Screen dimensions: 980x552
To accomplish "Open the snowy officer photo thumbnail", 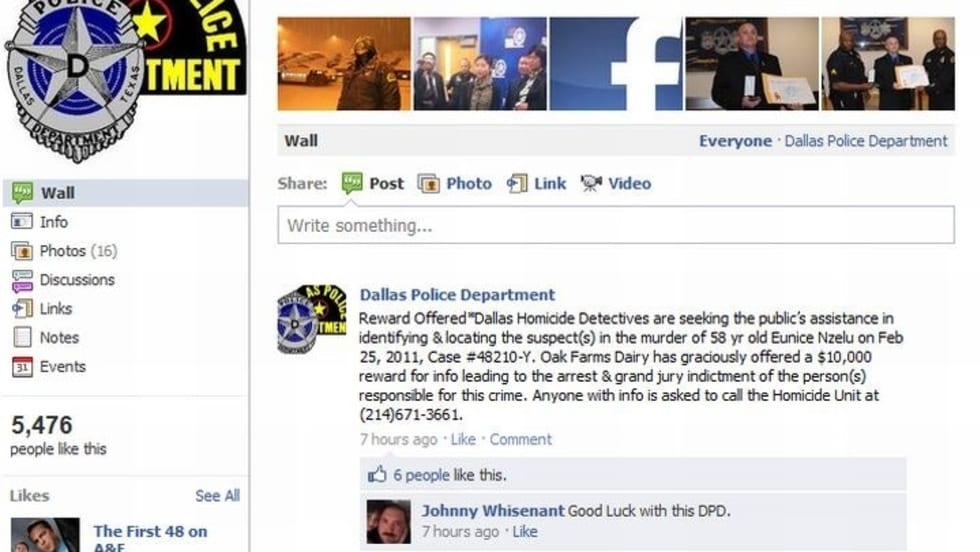I will pyautogui.click(x=344, y=64).
